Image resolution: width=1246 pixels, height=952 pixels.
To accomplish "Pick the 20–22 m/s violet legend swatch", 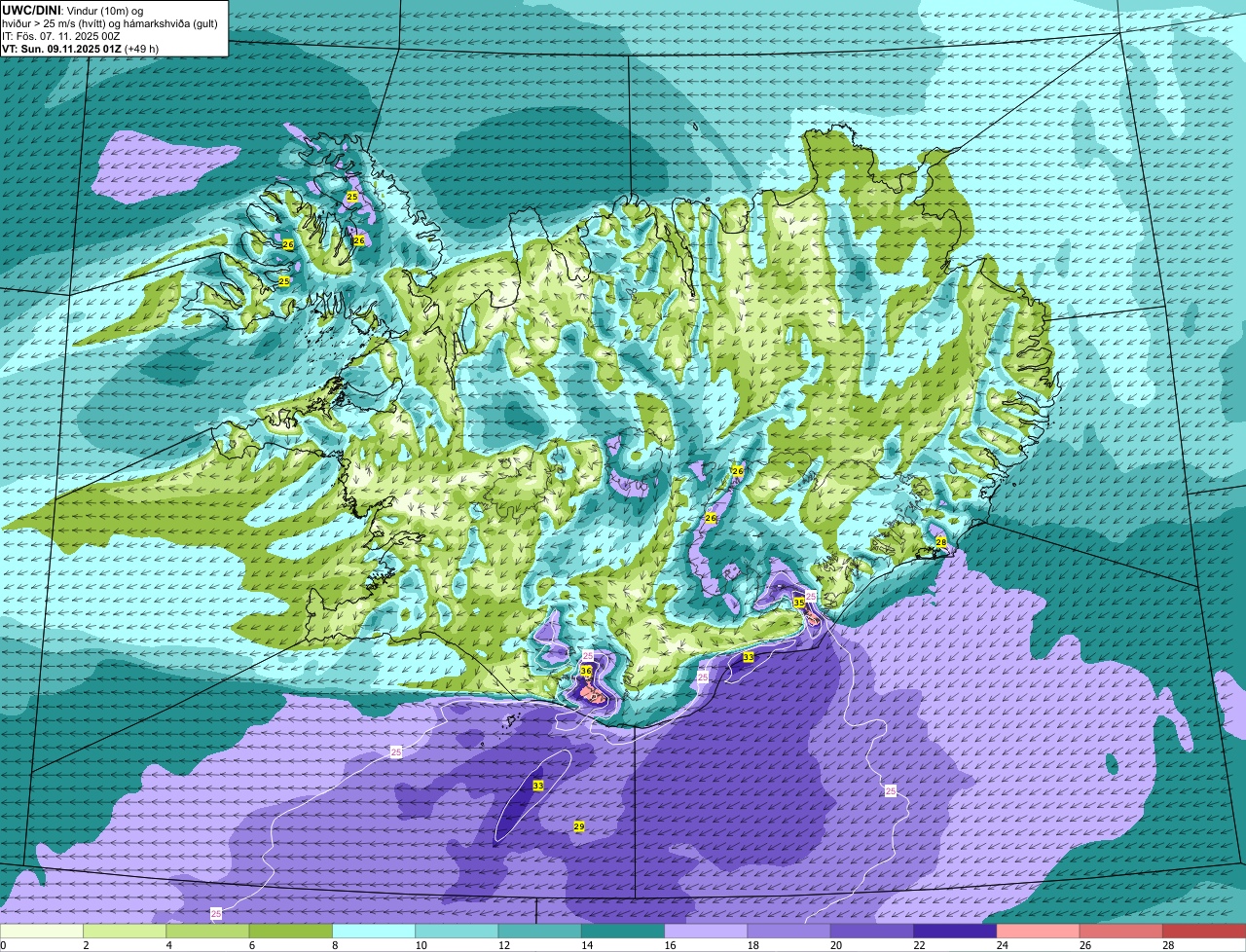I will pos(872,932).
